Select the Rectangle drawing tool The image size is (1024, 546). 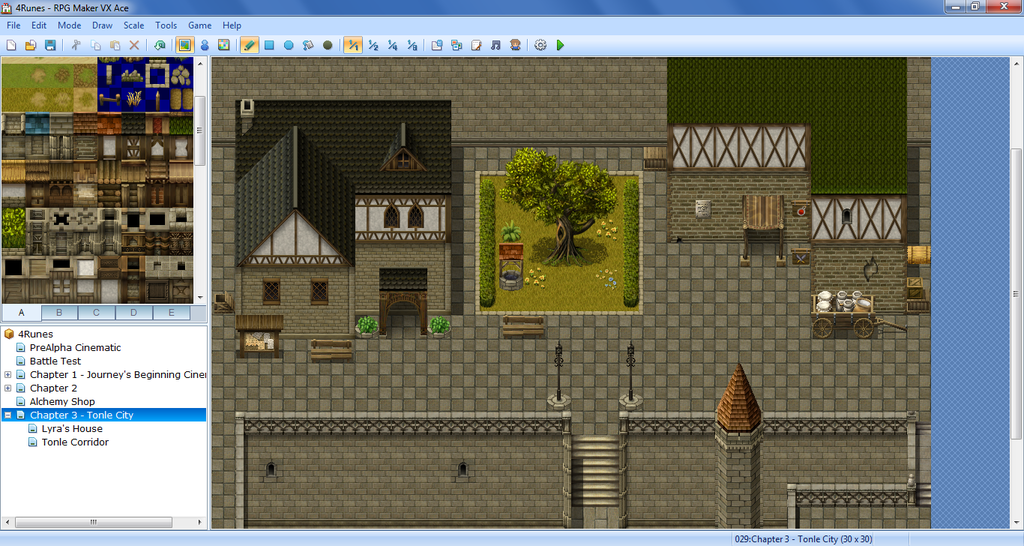click(x=269, y=45)
